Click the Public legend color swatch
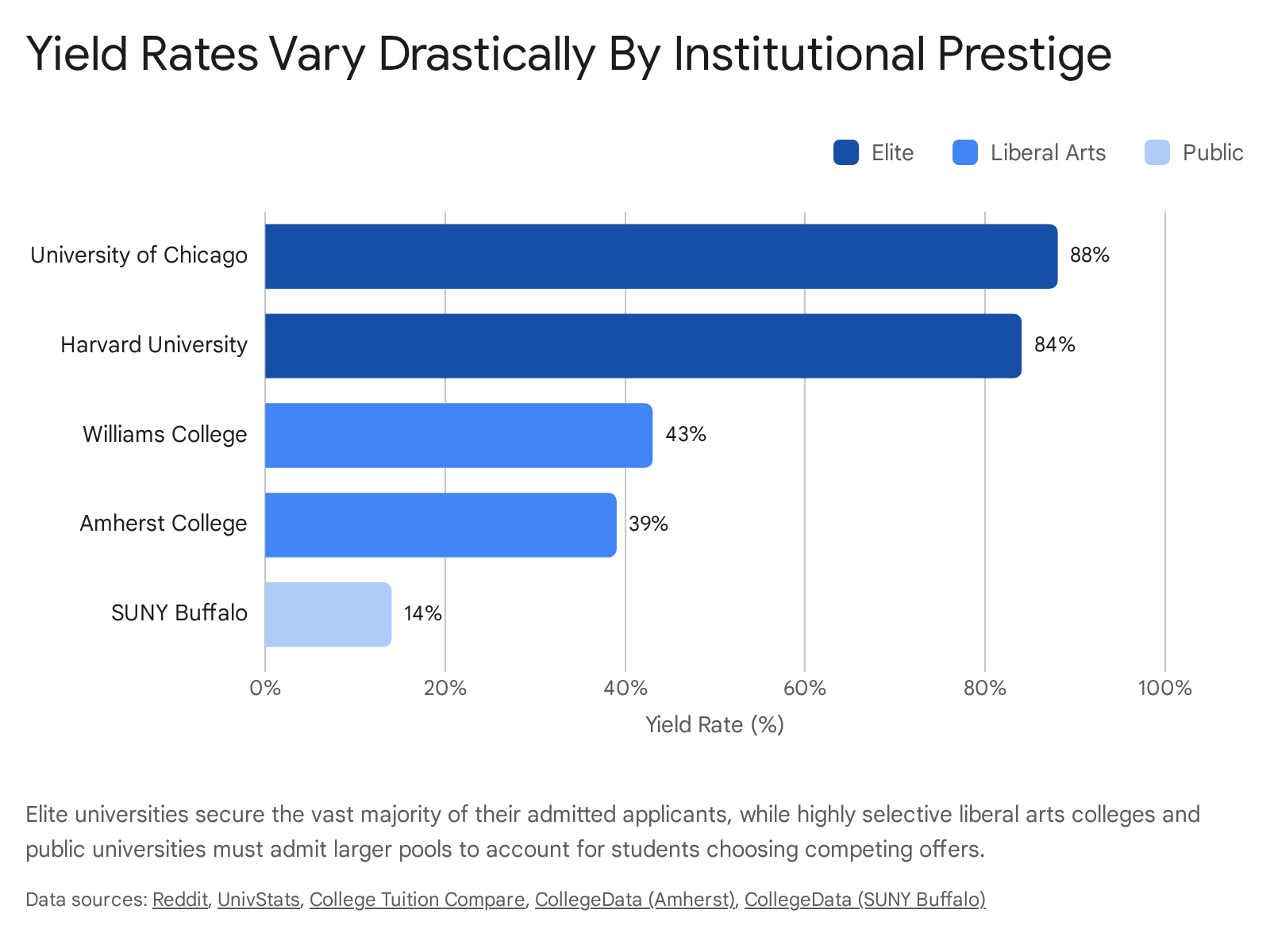 [x=1157, y=152]
